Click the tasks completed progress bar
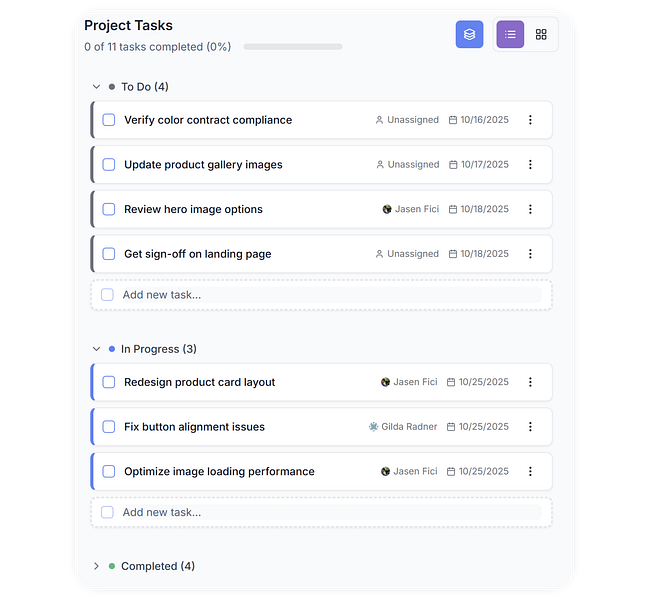Screen dimensions: 648x600 tap(292, 47)
